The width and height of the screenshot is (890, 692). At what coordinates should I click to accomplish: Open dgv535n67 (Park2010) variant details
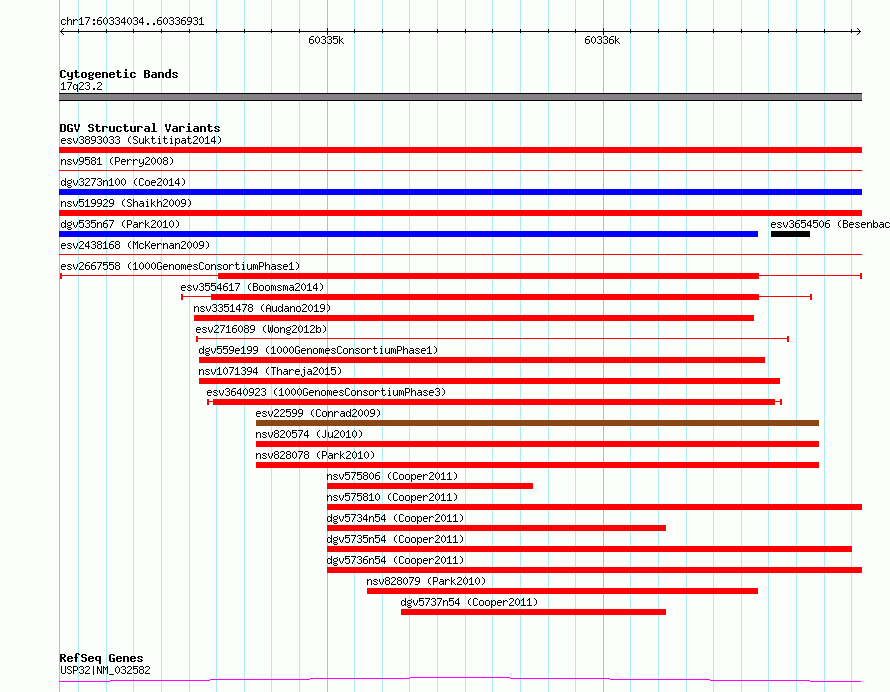point(120,224)
